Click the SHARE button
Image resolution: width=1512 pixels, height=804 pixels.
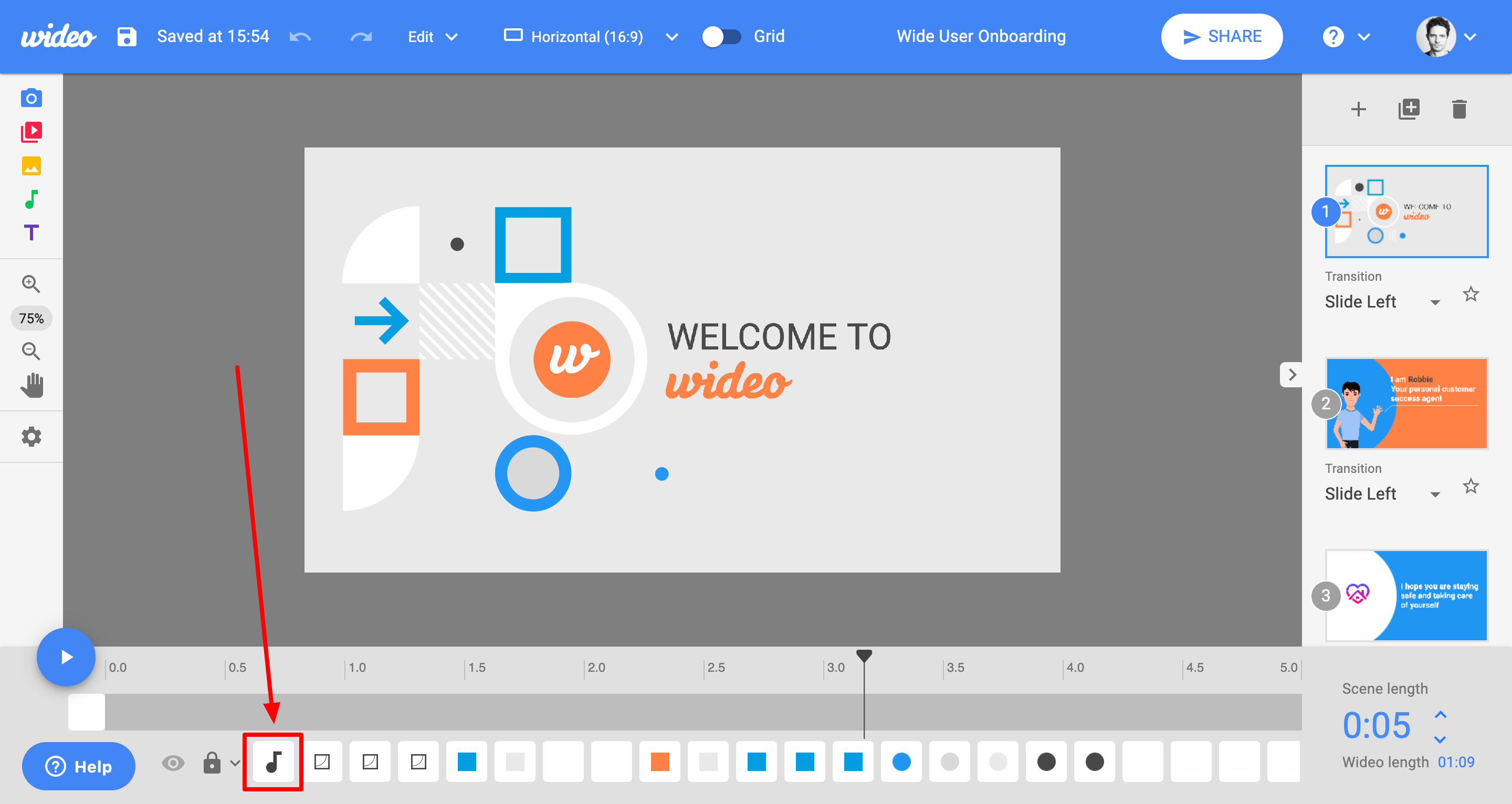click(x=1222, y=36)
